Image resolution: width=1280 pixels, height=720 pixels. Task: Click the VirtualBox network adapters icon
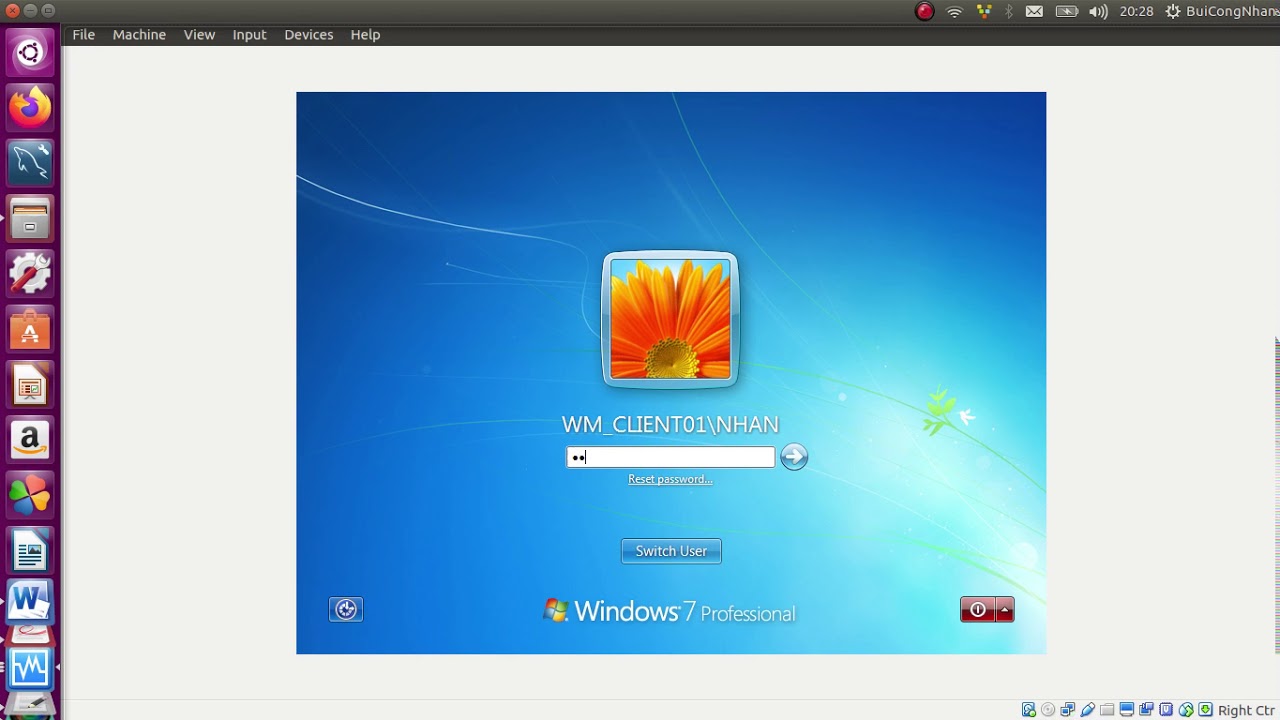pyautogui.click(x=1068, y=710)
